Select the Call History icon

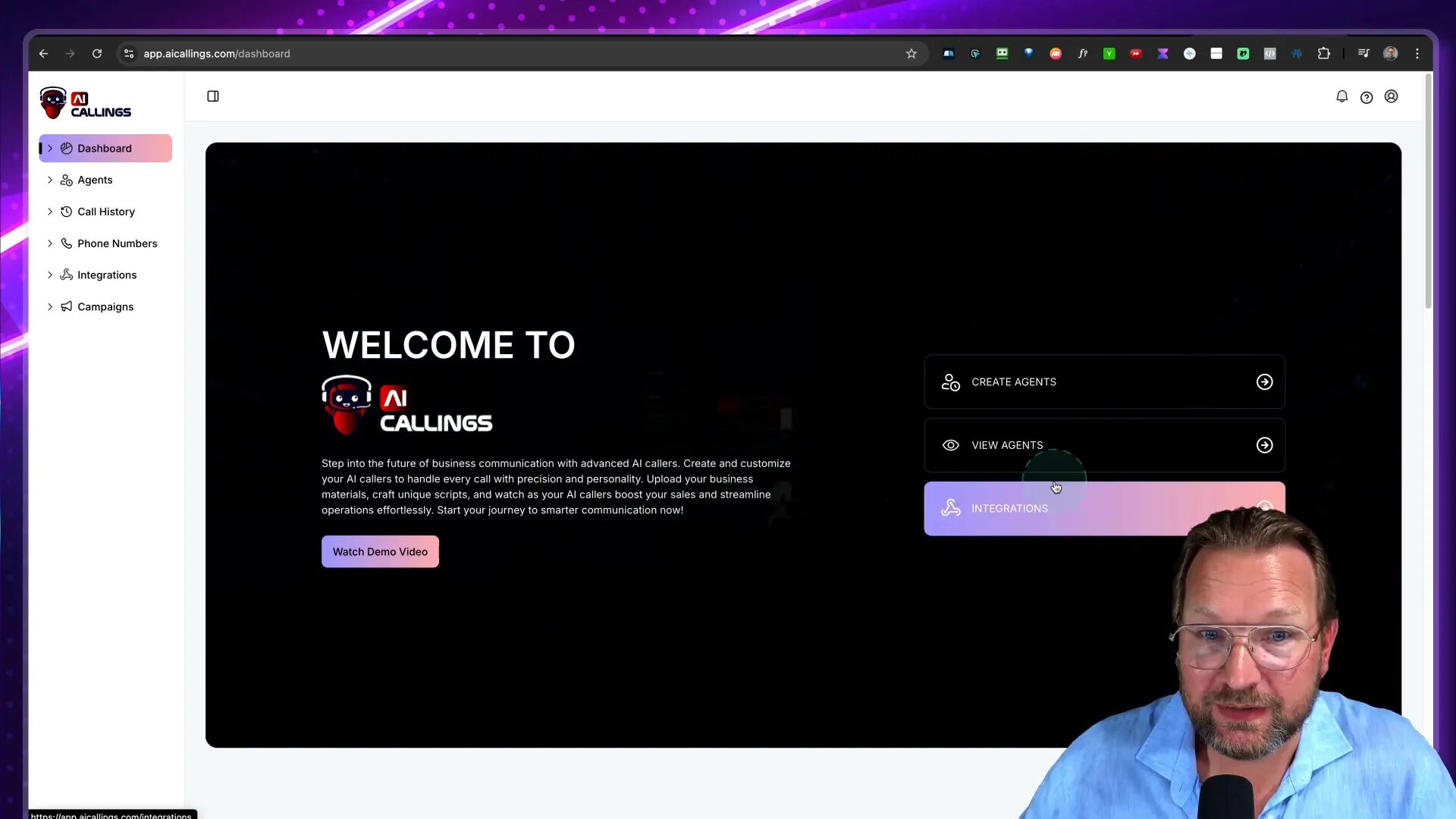(66, 211)
